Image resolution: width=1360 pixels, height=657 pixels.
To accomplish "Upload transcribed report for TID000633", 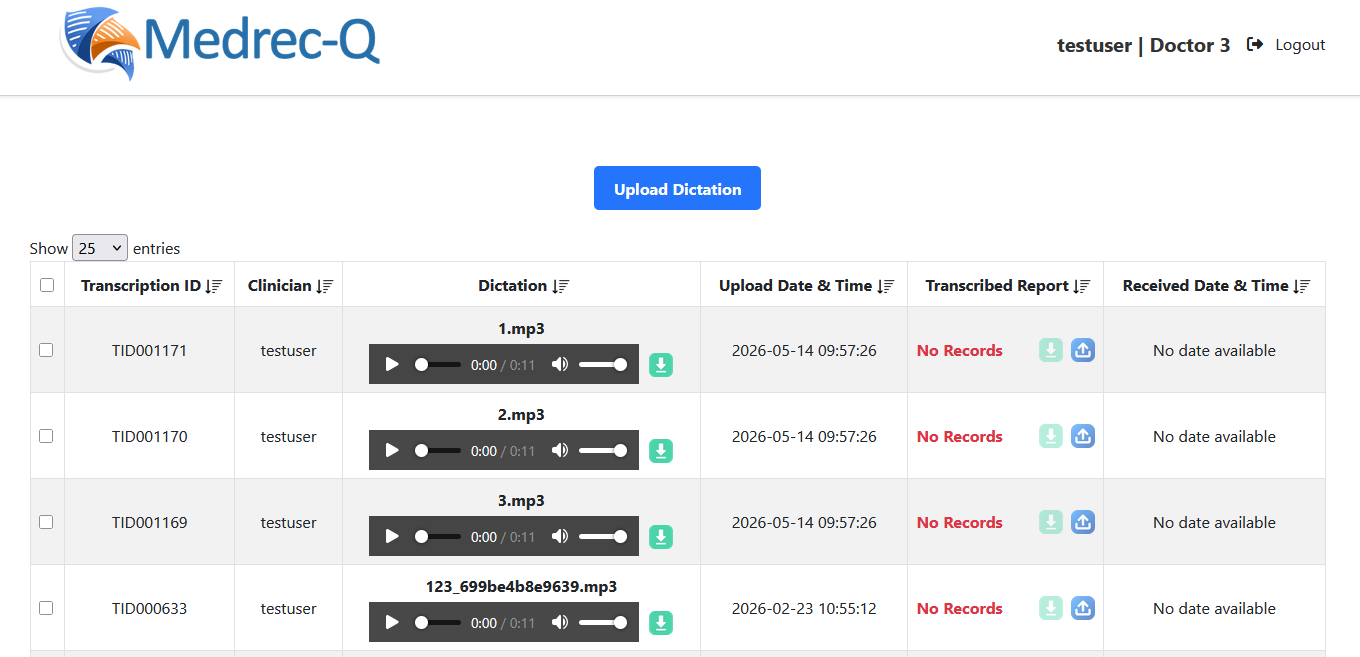I will (1083, 608).
